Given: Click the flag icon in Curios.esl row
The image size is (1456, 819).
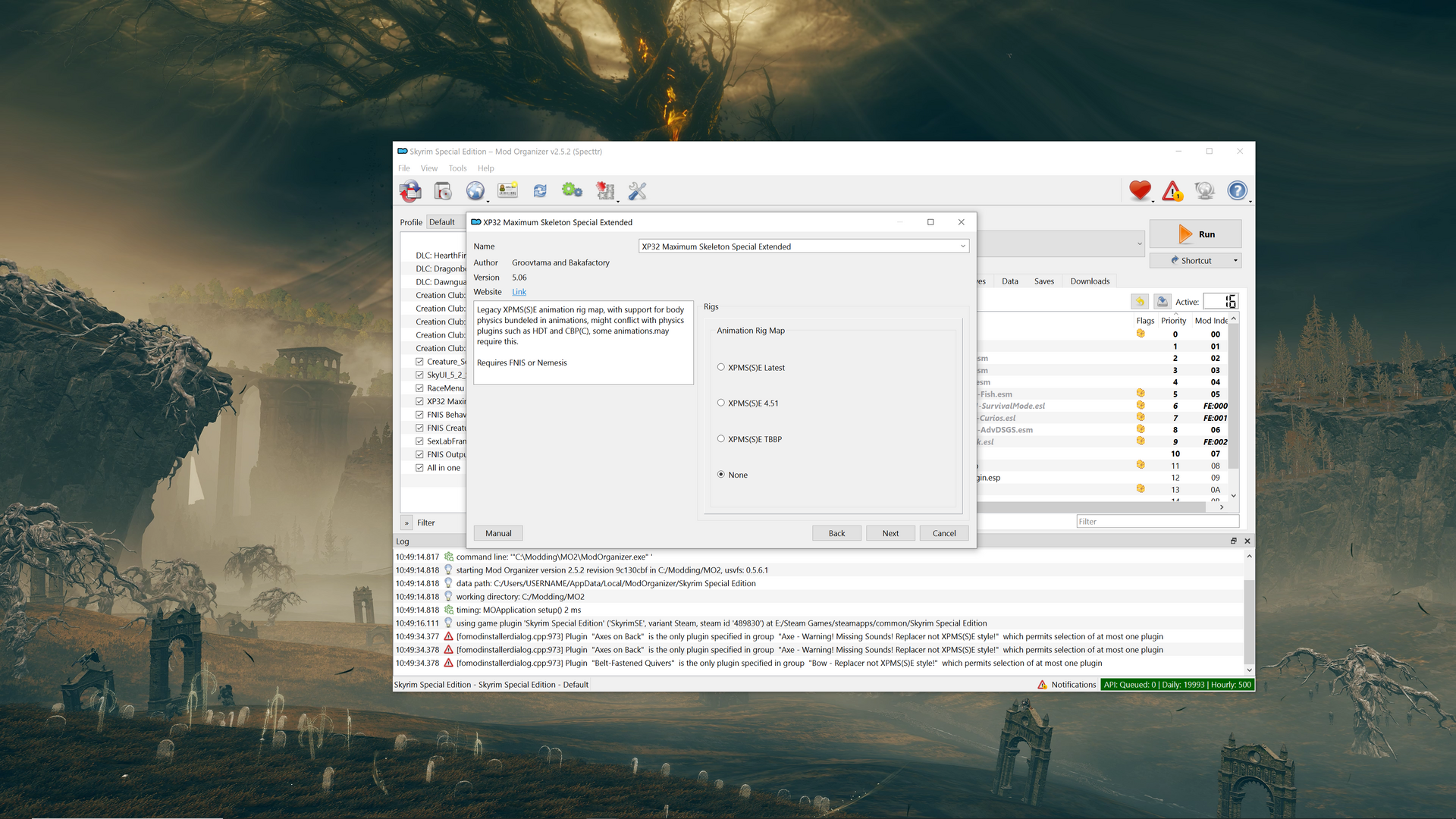Looking at the screenshot, I should pos(1141,417).
